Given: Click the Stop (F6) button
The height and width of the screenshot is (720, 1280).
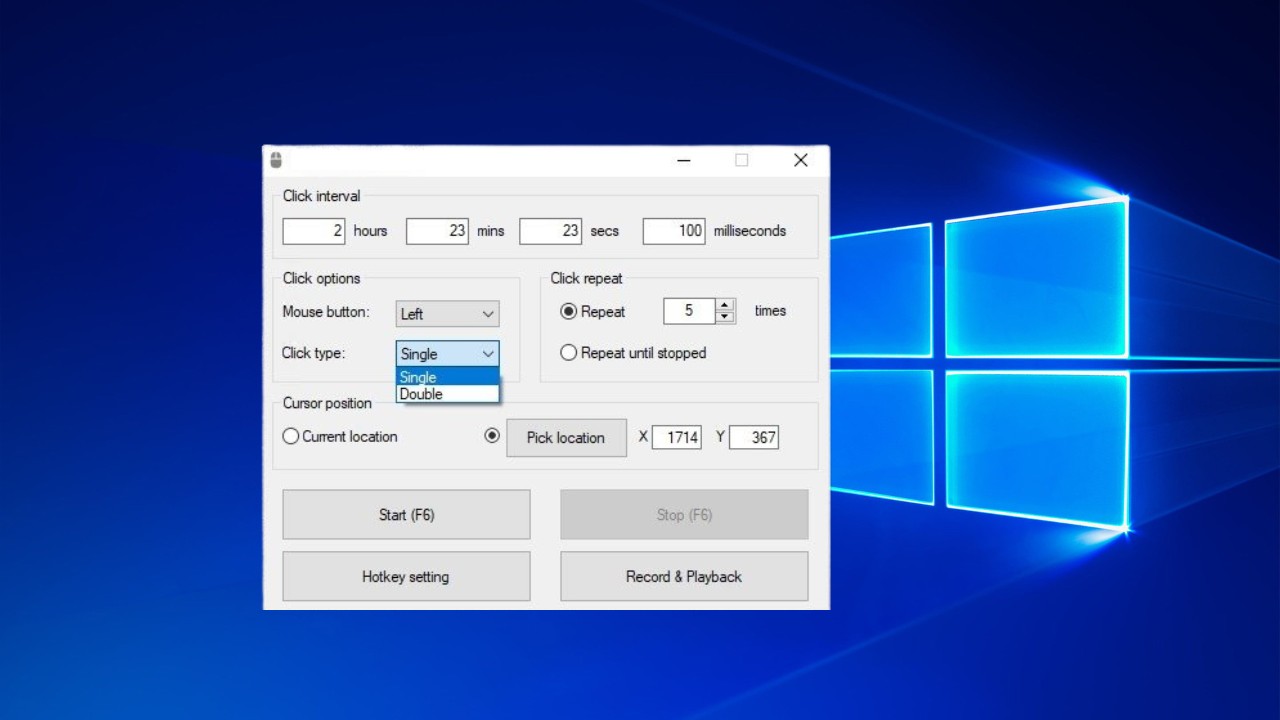Looking at the screenshot, I should point(684,515).
